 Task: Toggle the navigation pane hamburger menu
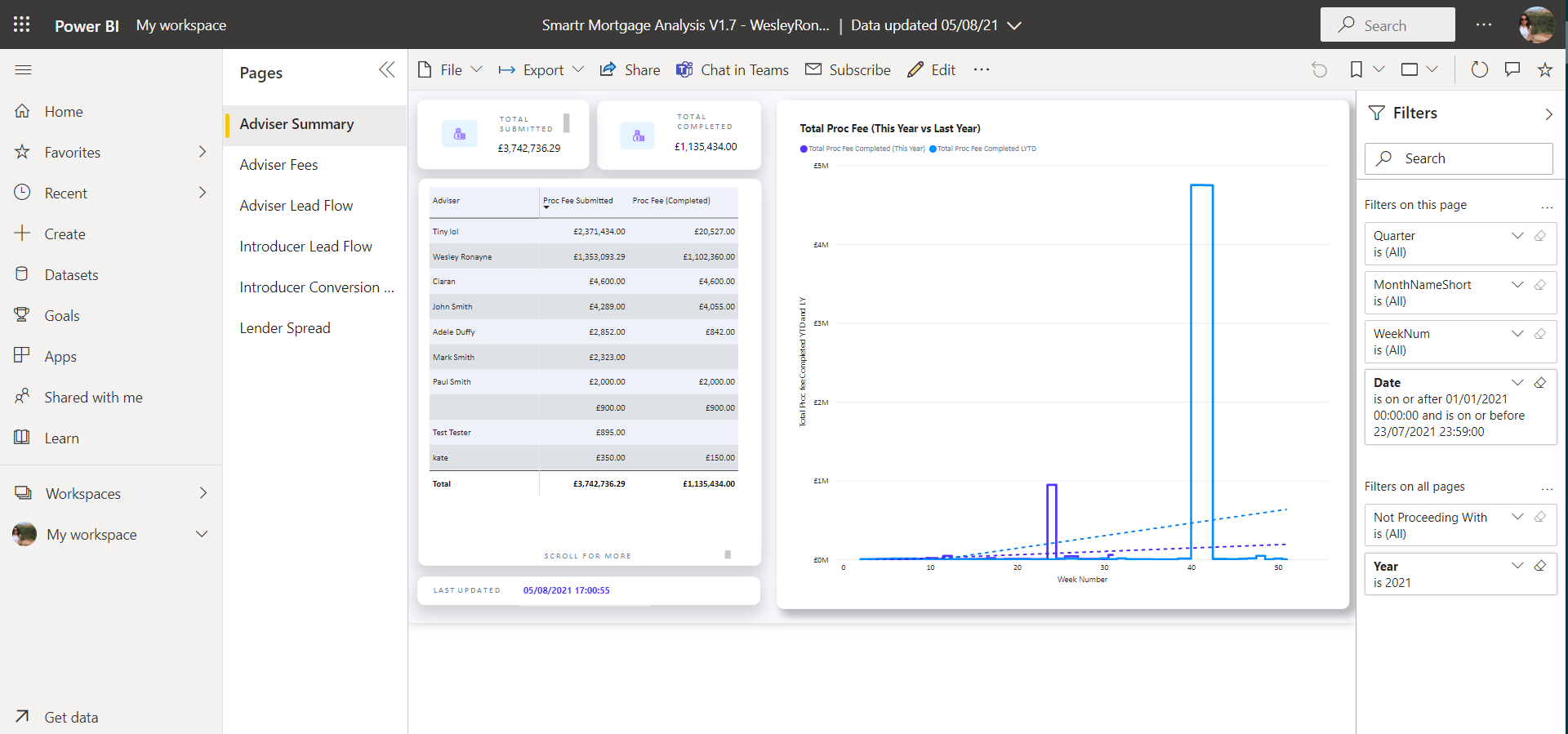pyautogui.click(x=23, y=70)
